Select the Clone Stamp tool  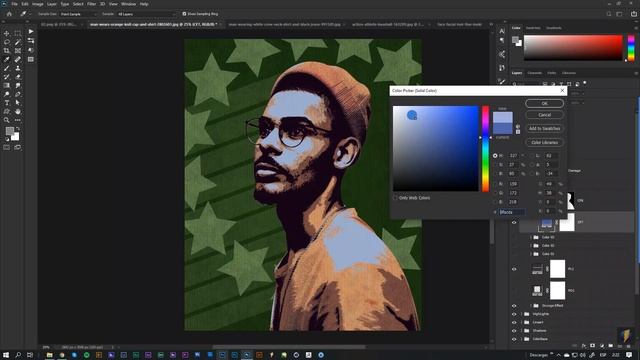point(18,68)
